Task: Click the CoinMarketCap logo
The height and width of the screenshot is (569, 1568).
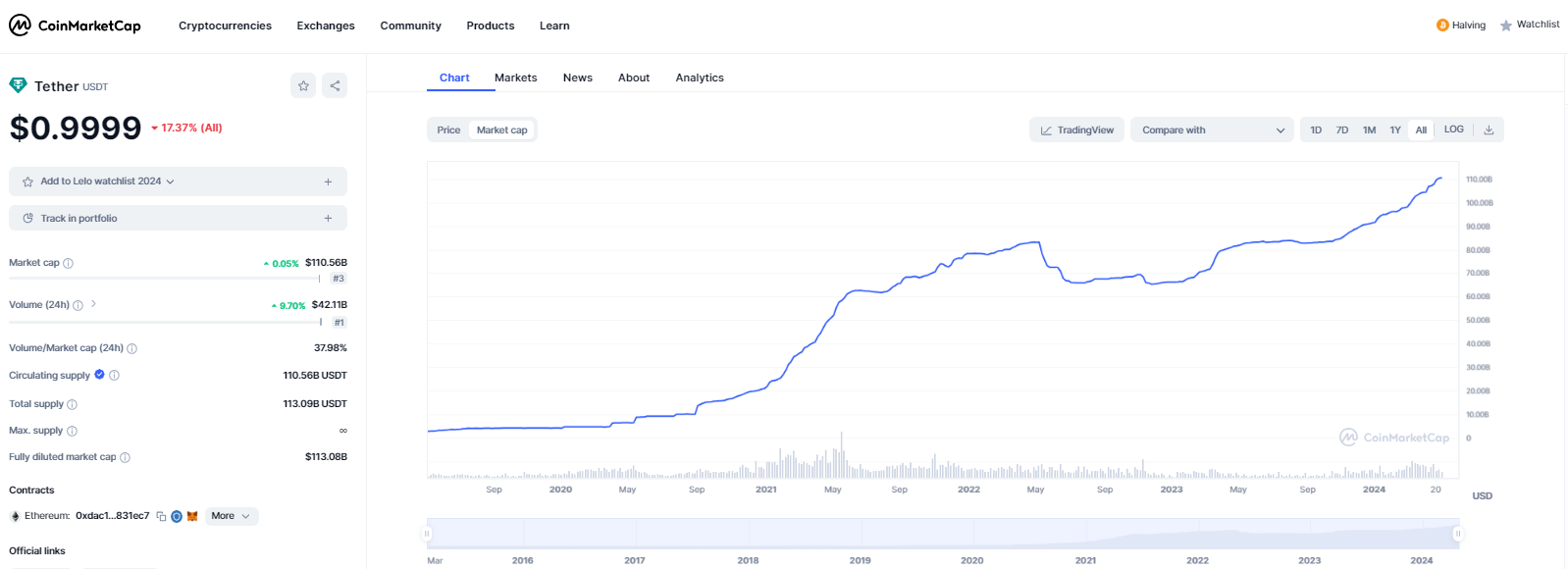Action: [76, 26]
